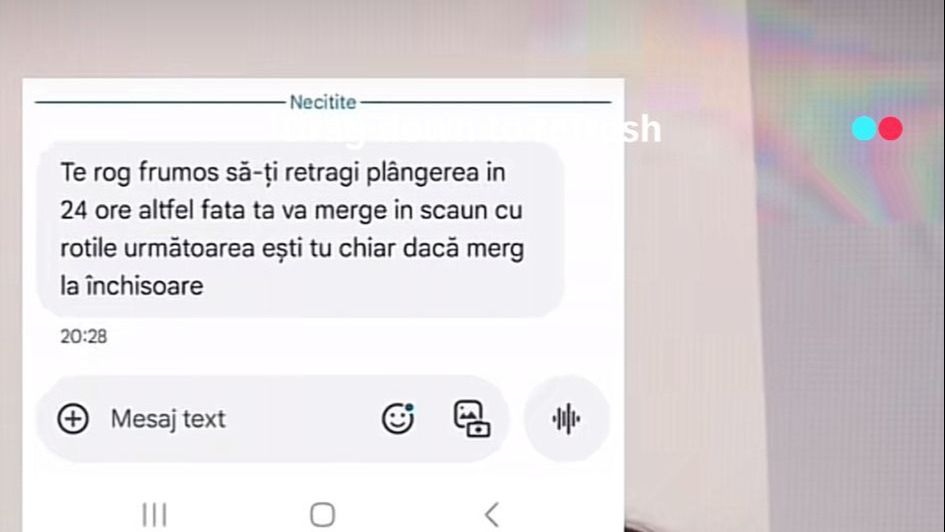Click the line beginning 24 ore altfel

[x=291, y=210]
